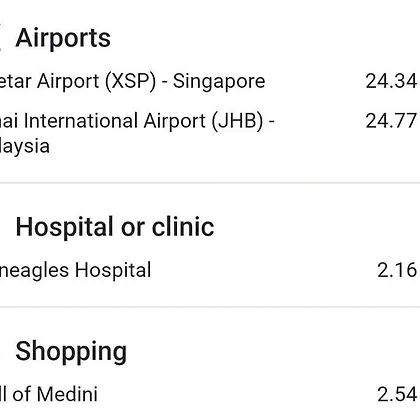The height and width of the screenshot is (420, 420).
Task: Select the 24.34 distance value
Action: pos(391,81)
